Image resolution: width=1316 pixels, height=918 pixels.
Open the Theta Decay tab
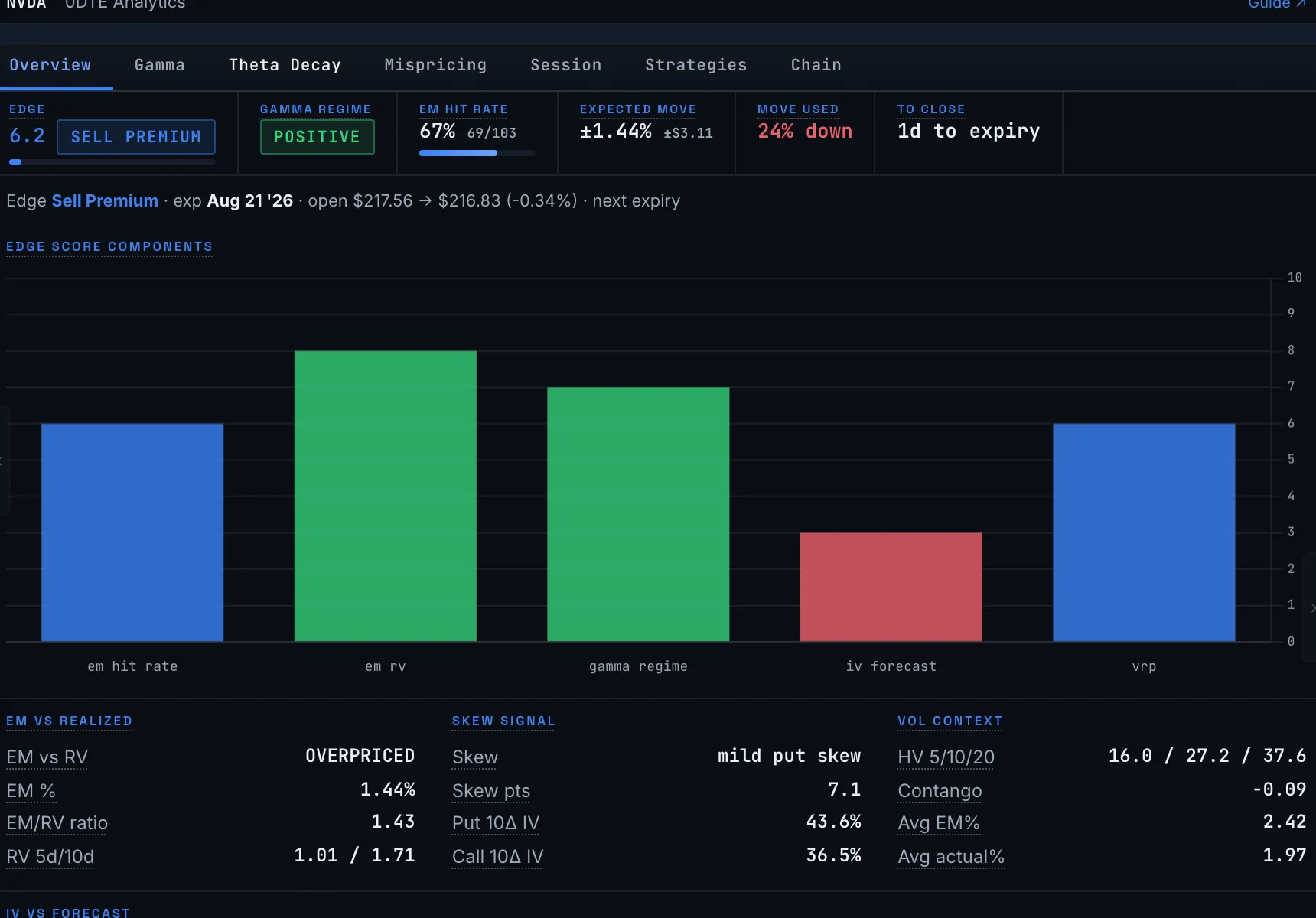click(285, 65)
